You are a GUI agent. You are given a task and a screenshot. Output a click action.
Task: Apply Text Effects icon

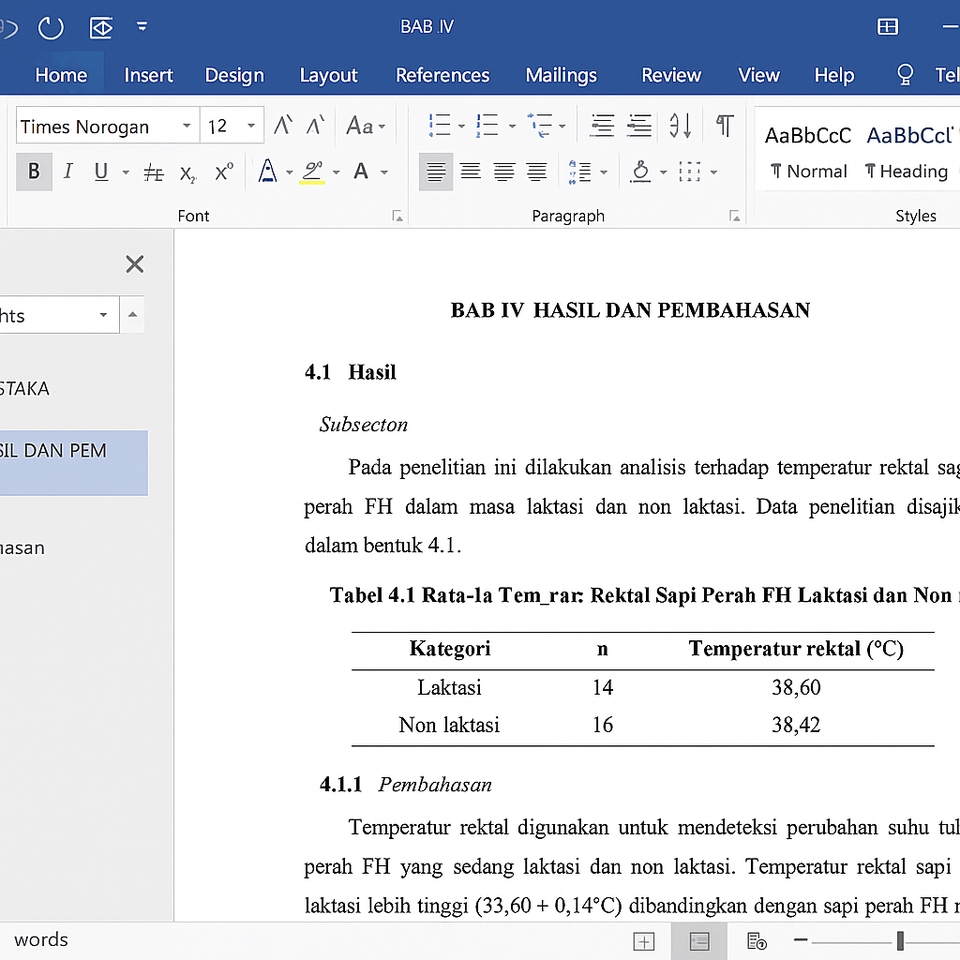(268, 171)
